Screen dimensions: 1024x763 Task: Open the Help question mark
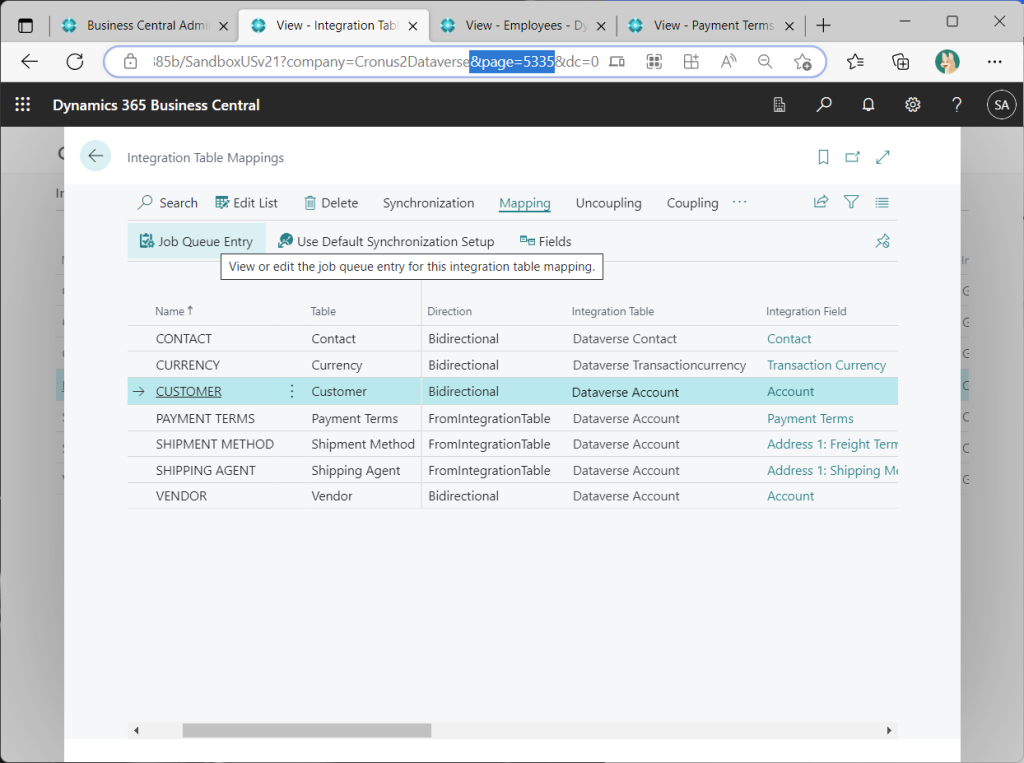tap(957, 105)
